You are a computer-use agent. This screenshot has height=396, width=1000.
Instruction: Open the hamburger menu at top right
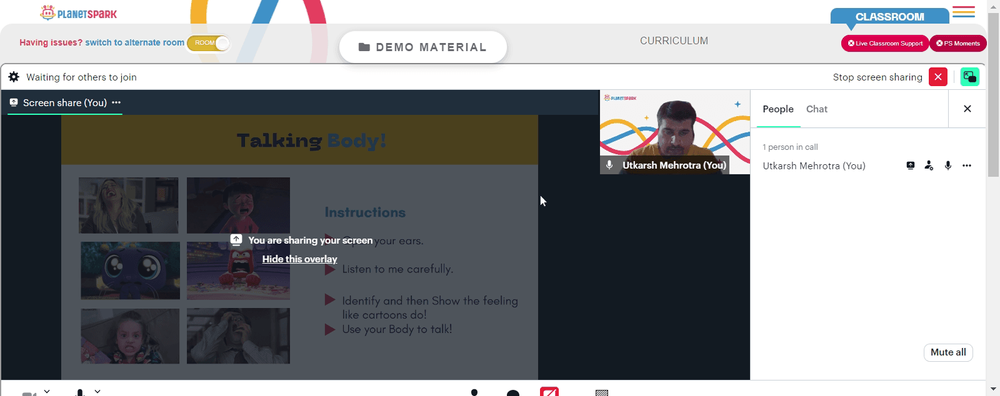[964, 11]
